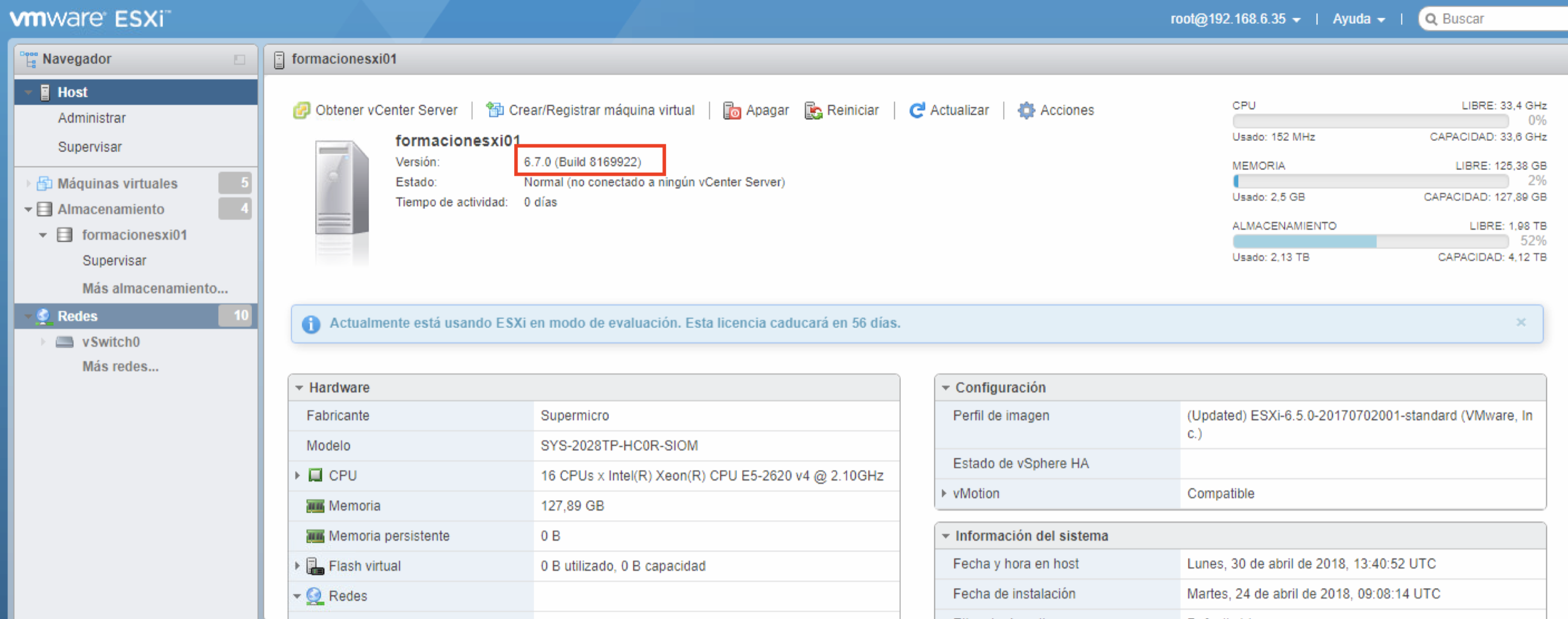
Task: Click the Almacenamiento storage icon
Action: click(x=44, y=209)
